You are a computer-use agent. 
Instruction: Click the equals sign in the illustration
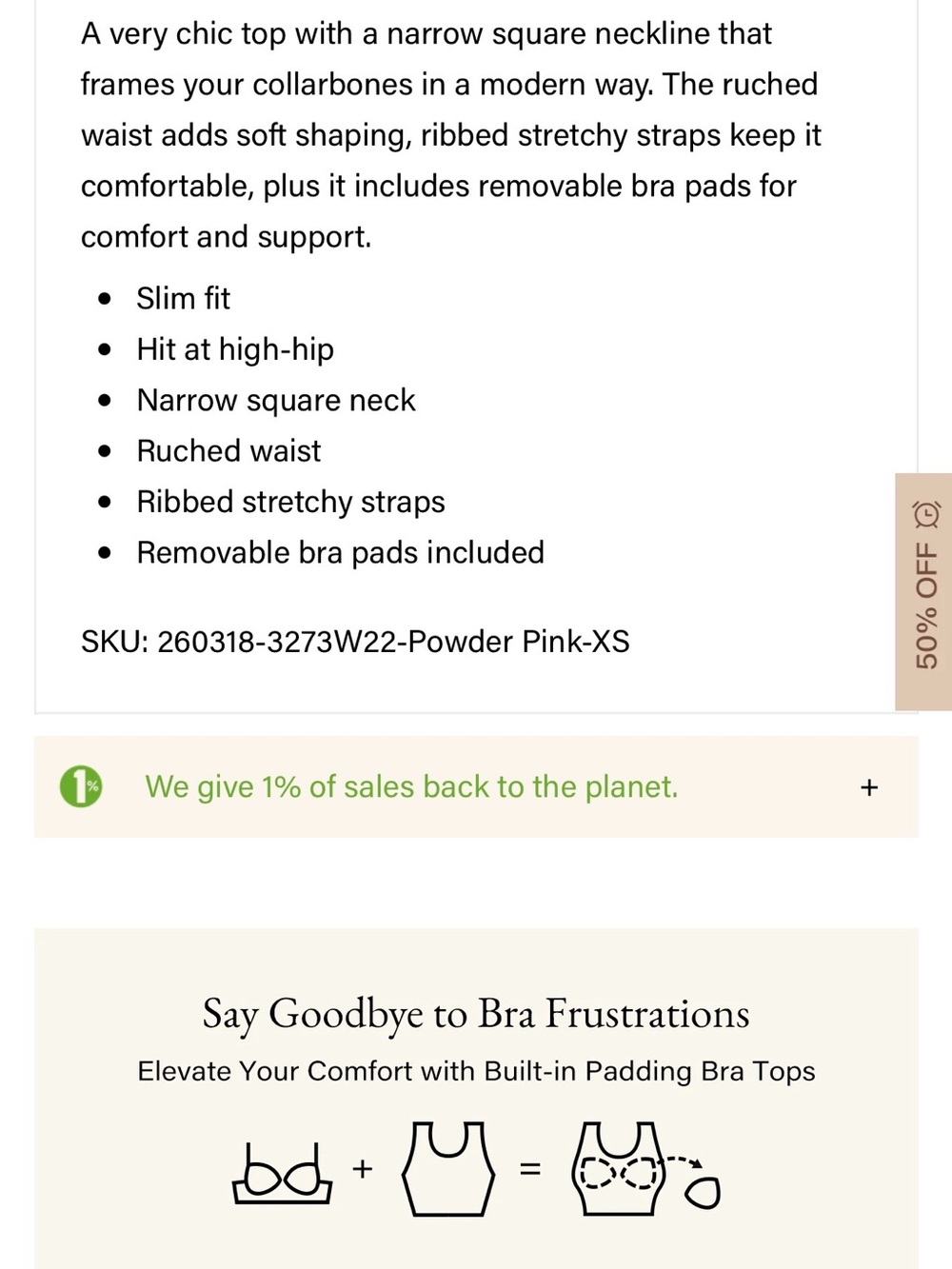(530, 1168)
